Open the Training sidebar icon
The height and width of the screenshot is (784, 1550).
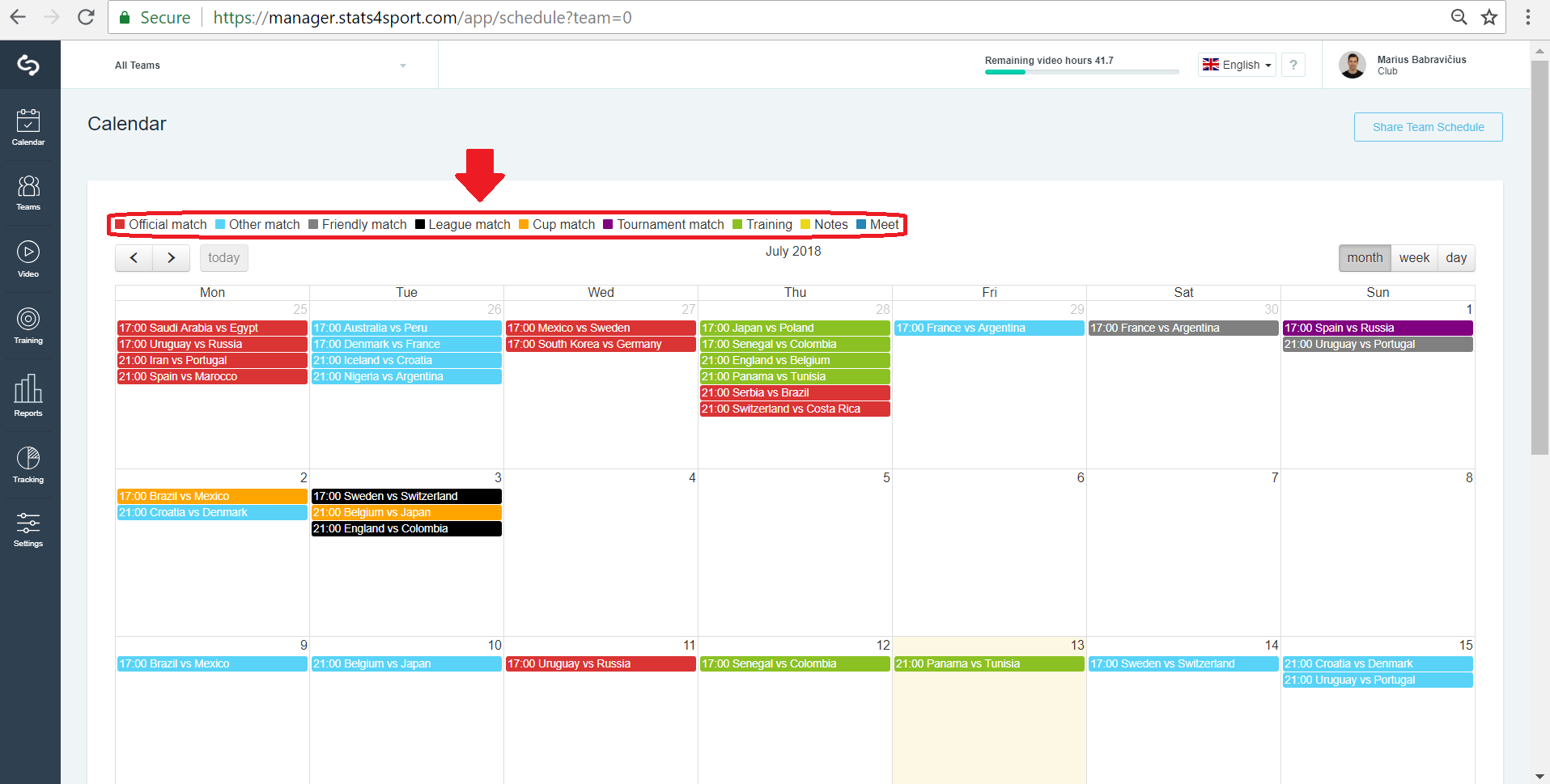point(28,326)
